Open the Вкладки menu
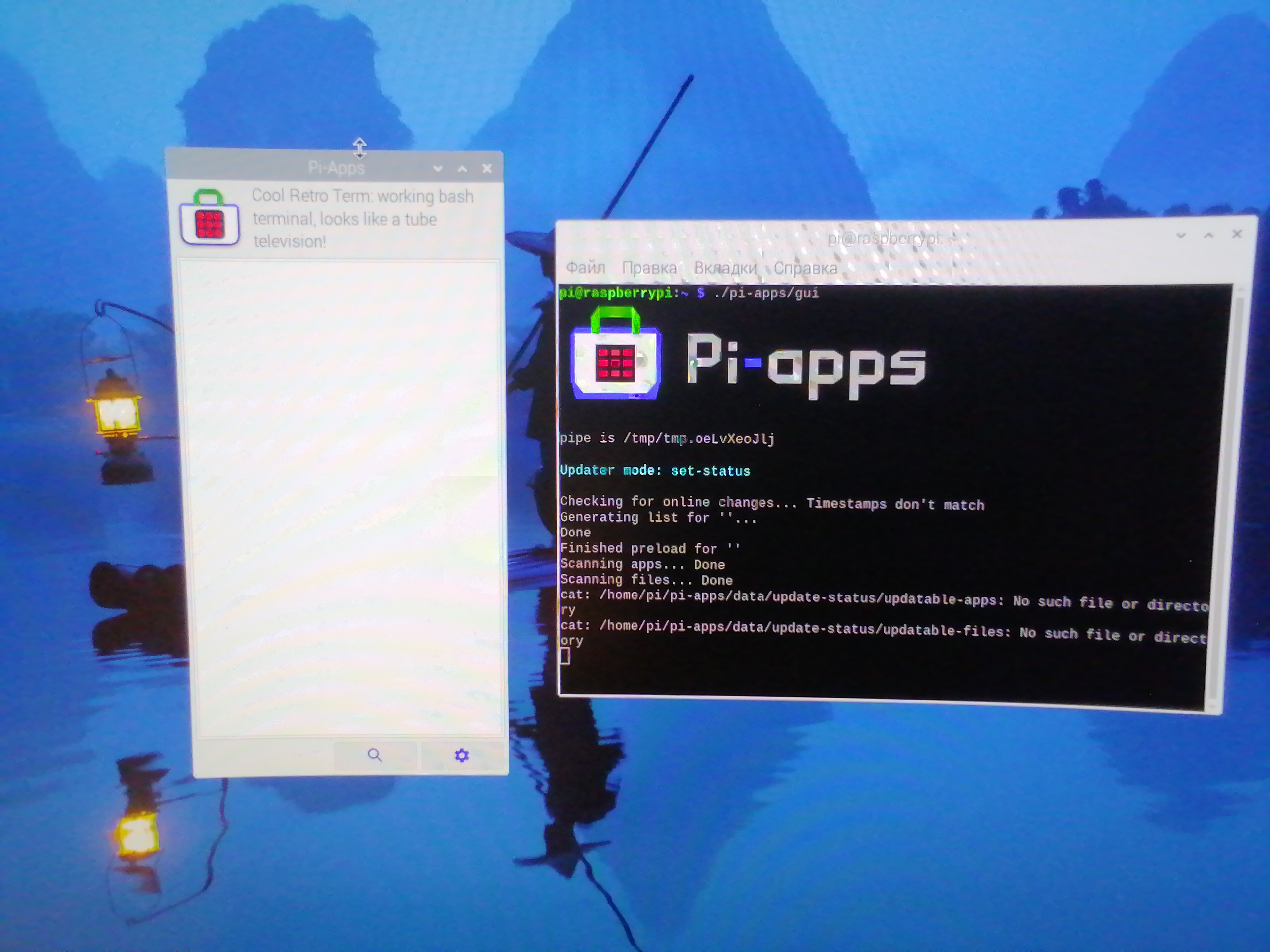The height and width of the screenshot is (952, 1270). tap(726, 267)
